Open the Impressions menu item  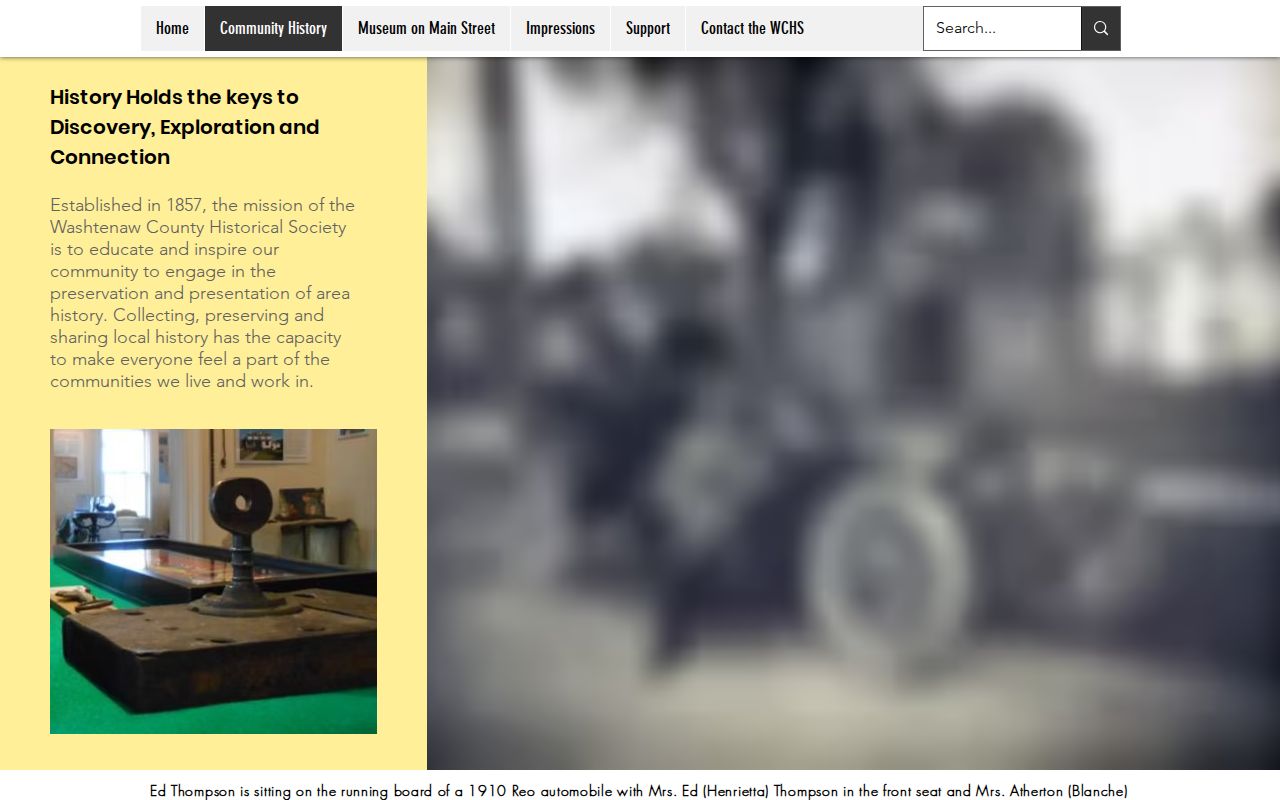coord(560,28)
